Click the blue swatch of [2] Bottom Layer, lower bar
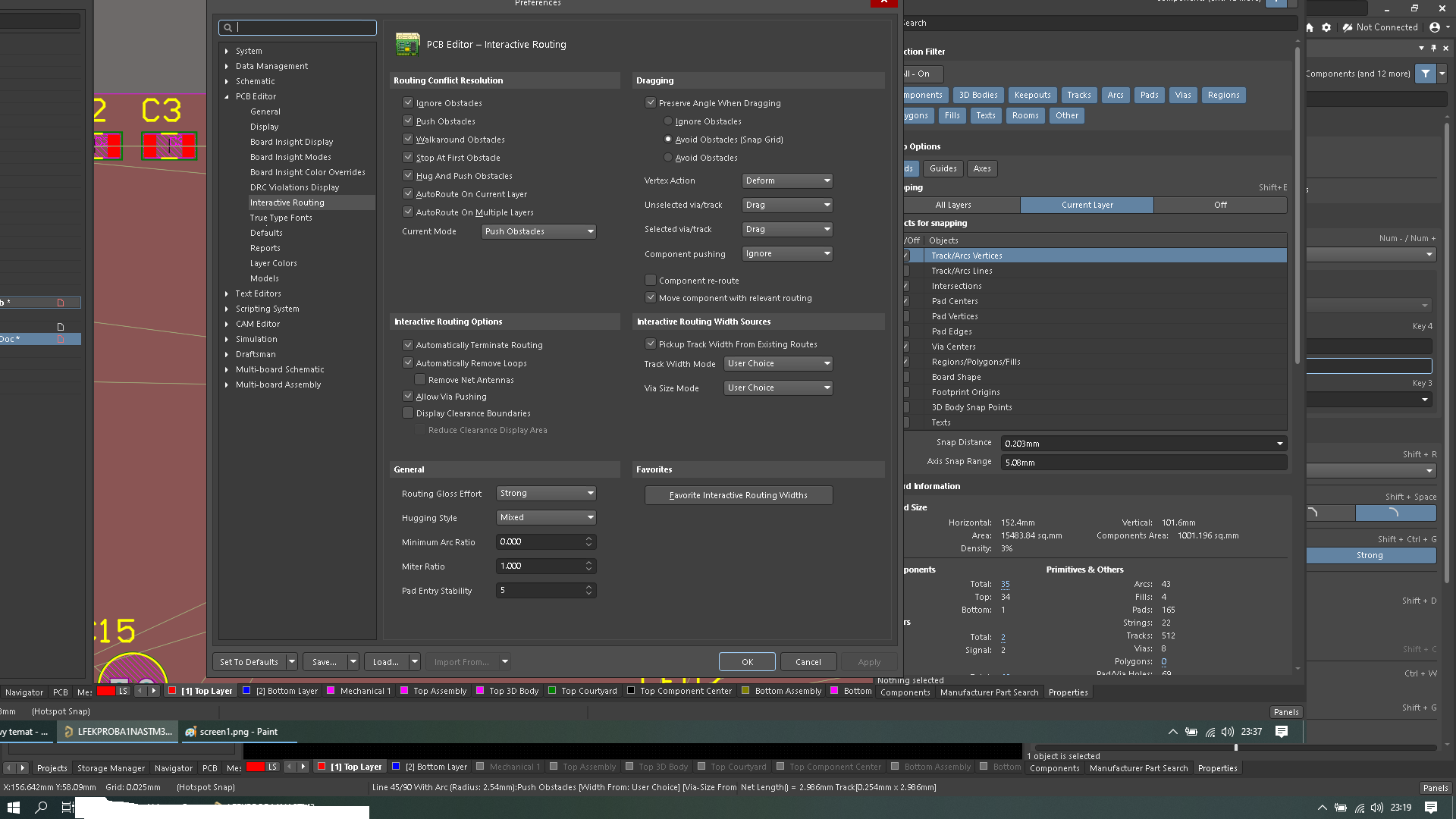This screenshot has height=819, width=1456. coord(395,766)
